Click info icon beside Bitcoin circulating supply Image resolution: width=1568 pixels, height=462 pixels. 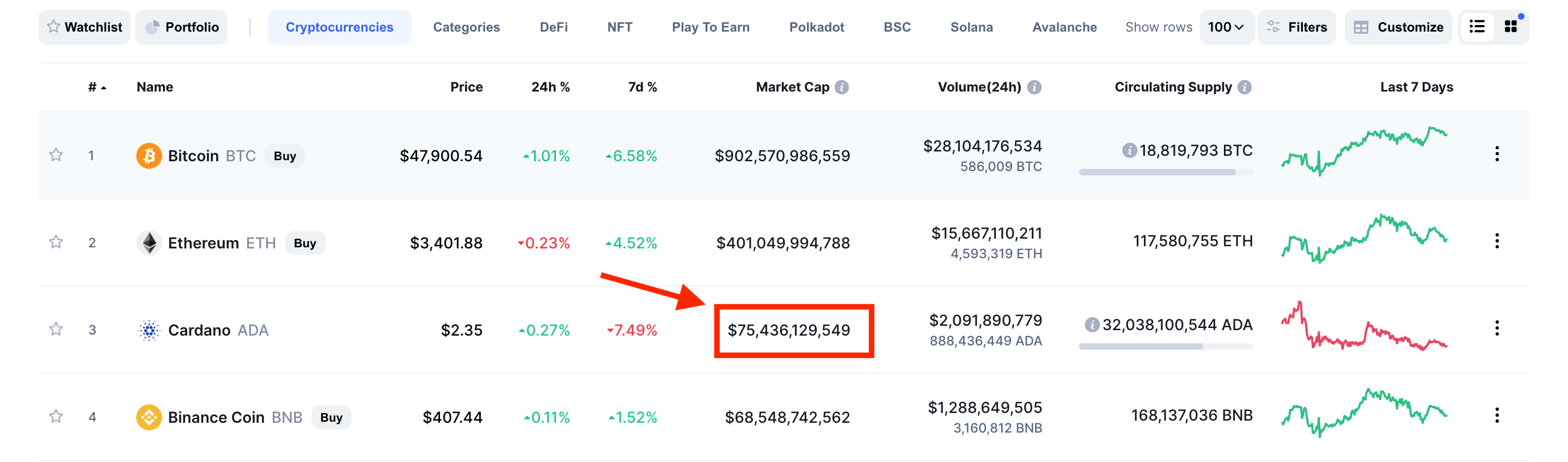pos(1129,150)
